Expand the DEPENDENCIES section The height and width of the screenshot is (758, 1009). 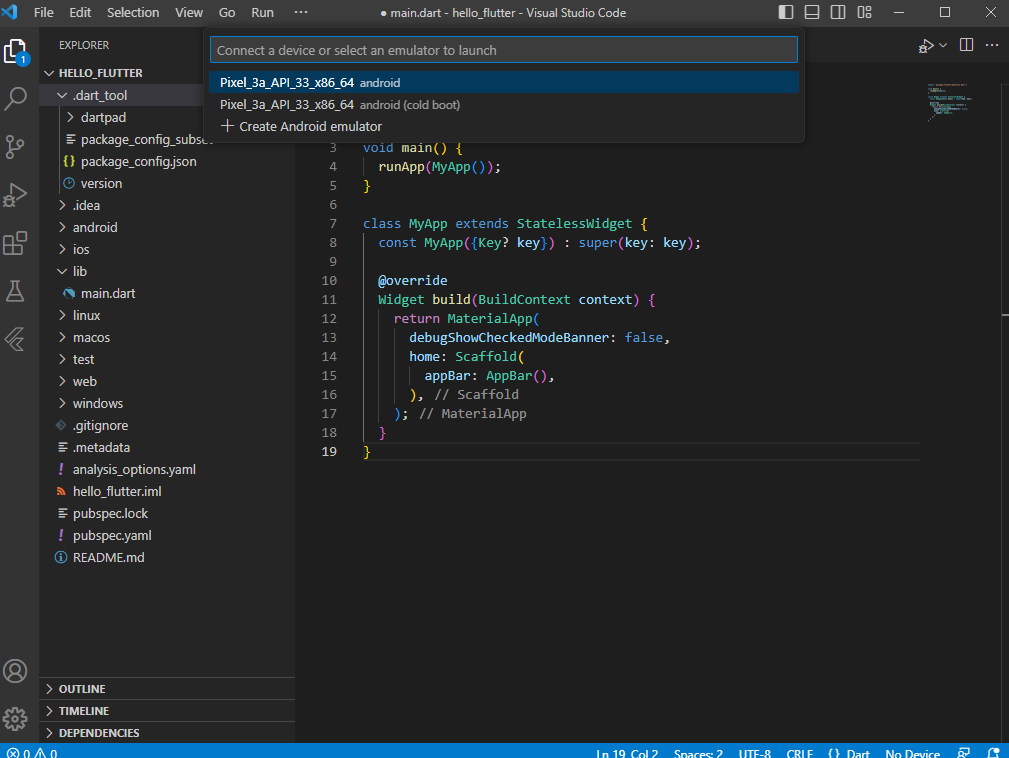tap(167, 732)
